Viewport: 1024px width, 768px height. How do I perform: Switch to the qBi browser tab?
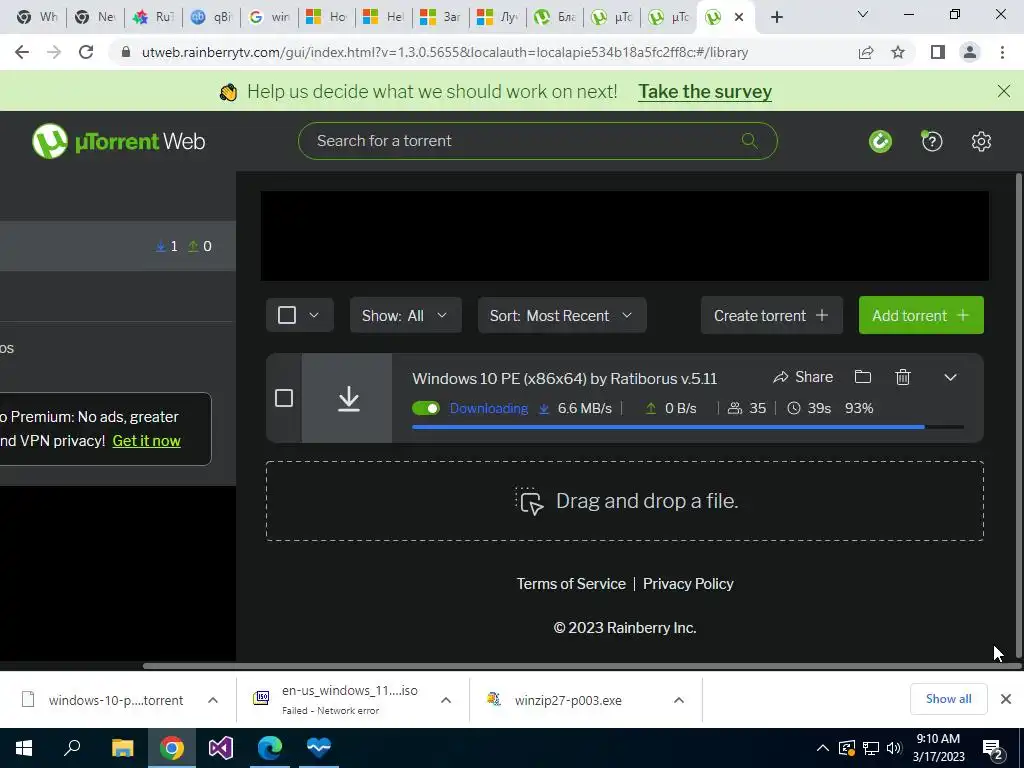[211, 17]
